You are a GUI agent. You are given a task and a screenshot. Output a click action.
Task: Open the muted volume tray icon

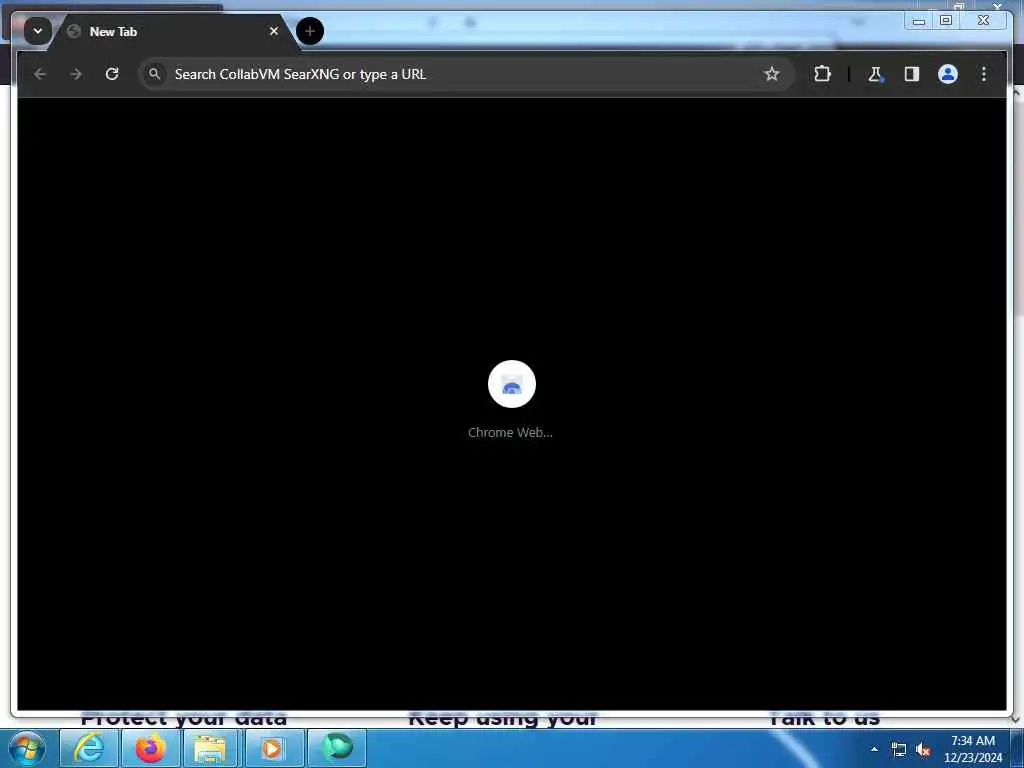coord(923,750)
